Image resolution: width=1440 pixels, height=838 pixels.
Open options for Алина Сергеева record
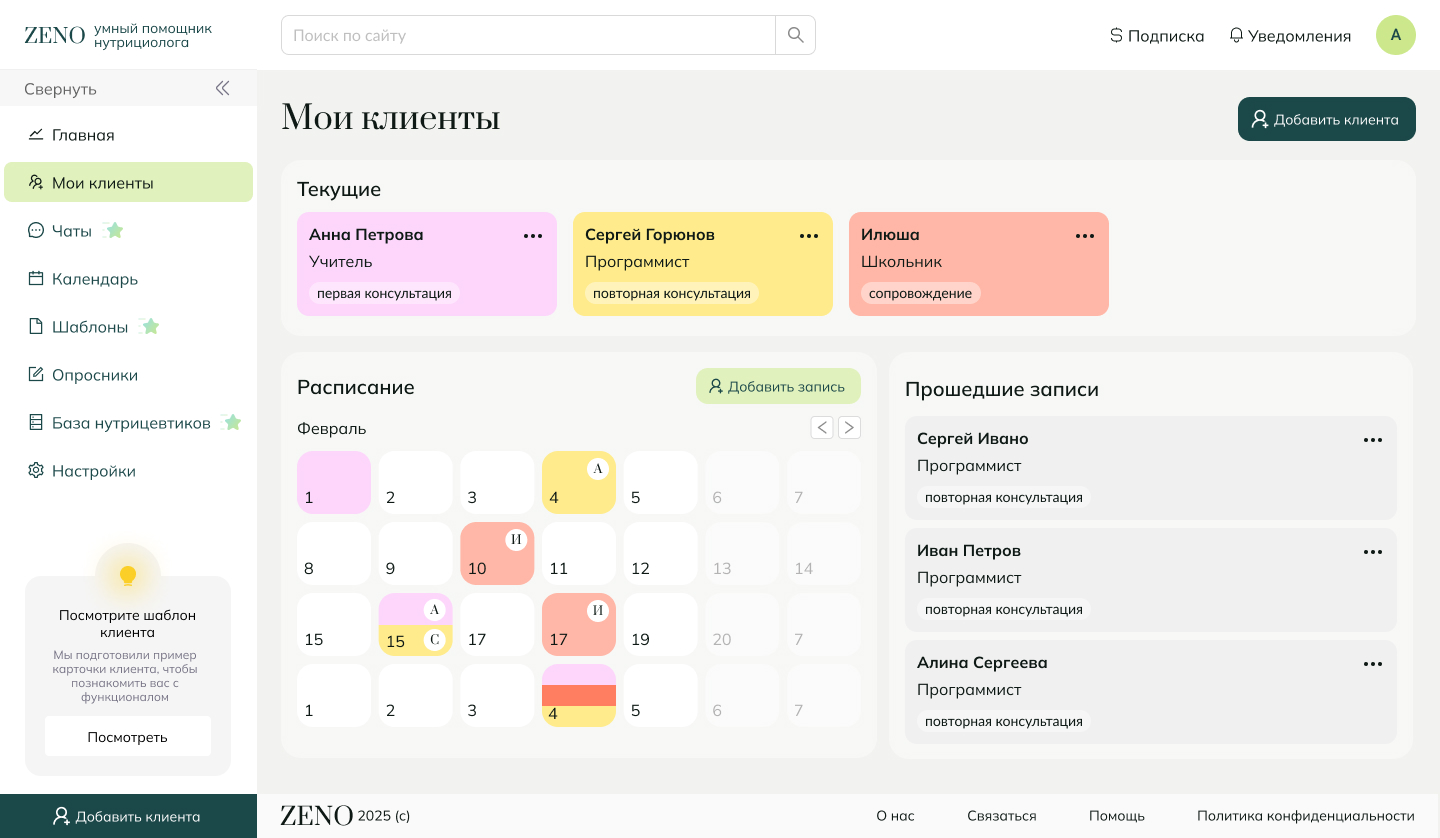click(1373, 664)
